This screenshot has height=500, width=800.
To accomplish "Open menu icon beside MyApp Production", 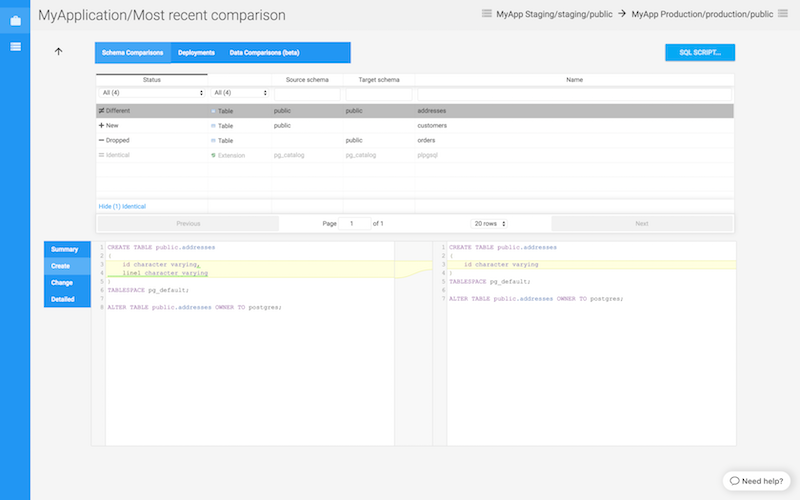I will pos(783,14).
